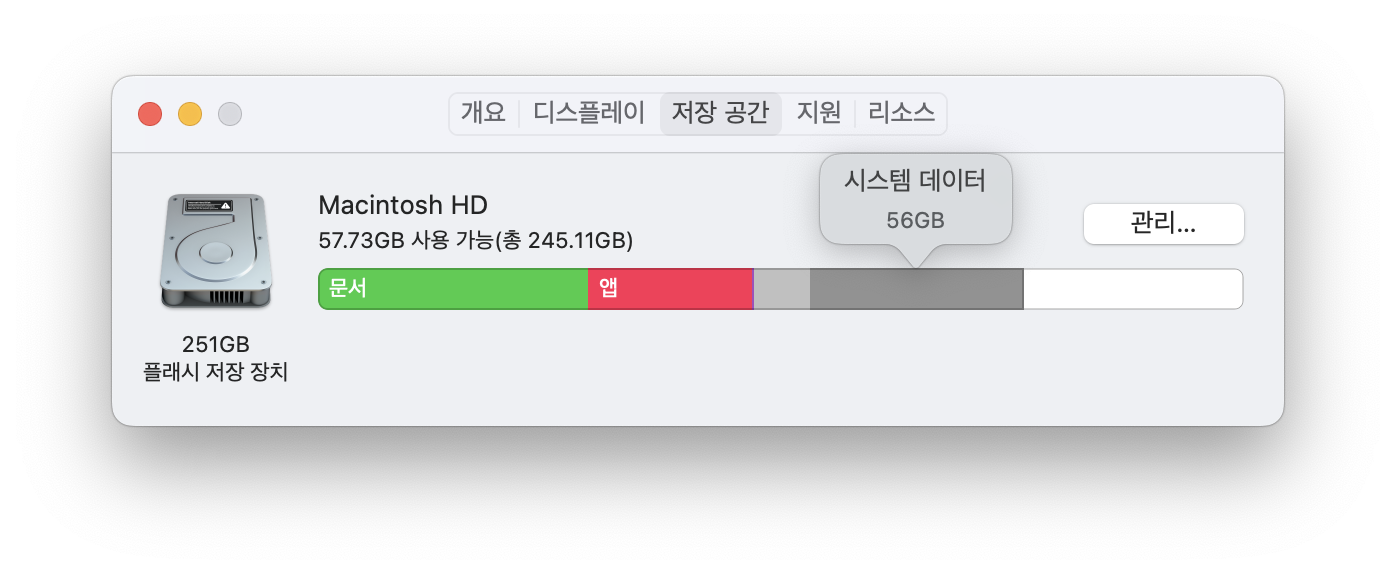Switch to the 개요 tab
The image size is (1396, 574).
pos(484,113)
